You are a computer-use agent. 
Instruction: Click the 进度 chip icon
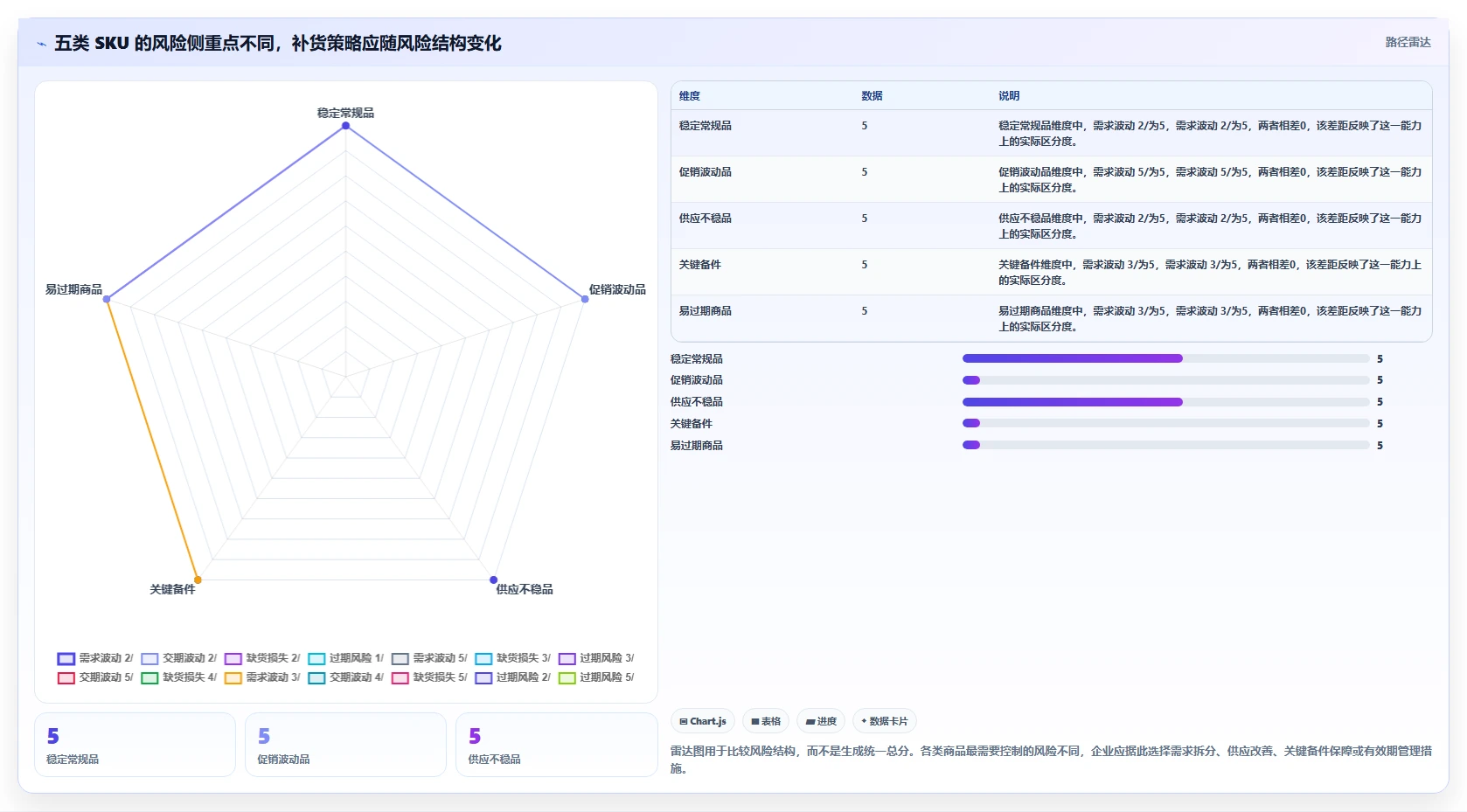pyautogui.click(x=810, y=722)
